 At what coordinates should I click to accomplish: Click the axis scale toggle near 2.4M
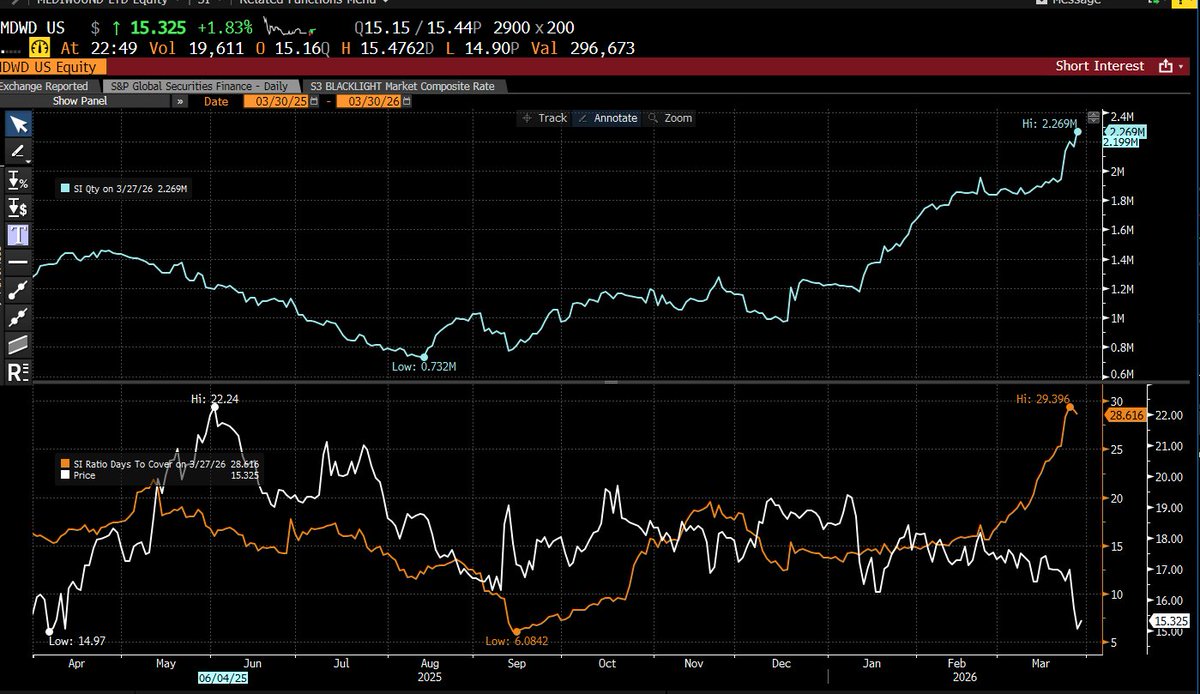tap(1093, 116)
